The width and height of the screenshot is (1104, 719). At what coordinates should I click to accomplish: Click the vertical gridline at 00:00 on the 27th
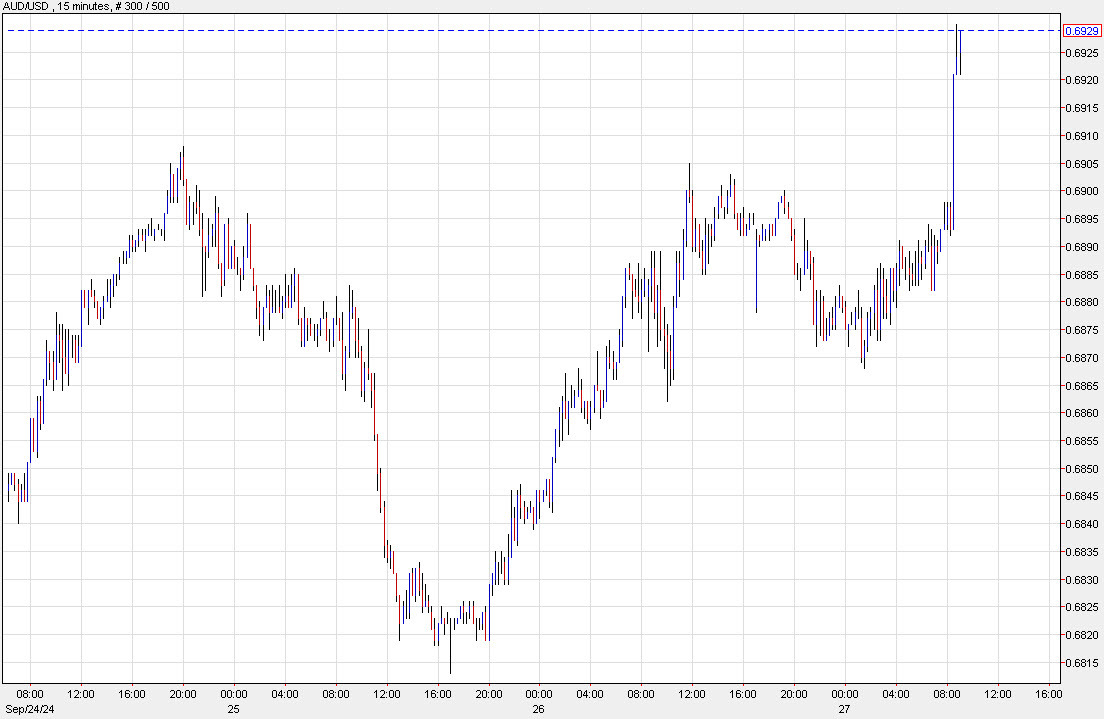pos(847,400)
